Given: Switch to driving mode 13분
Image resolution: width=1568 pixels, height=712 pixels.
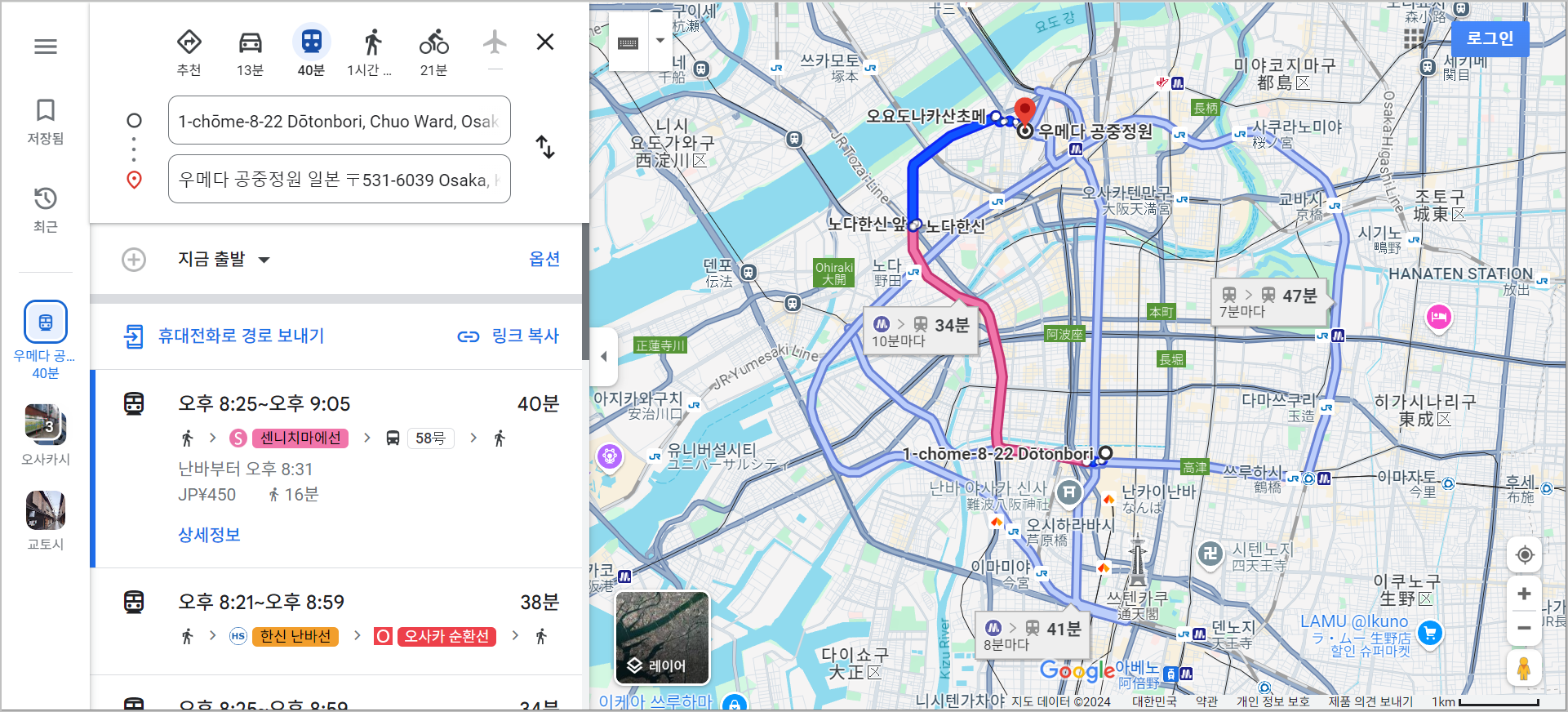Looking at the screenshot, I should [250, 53].
